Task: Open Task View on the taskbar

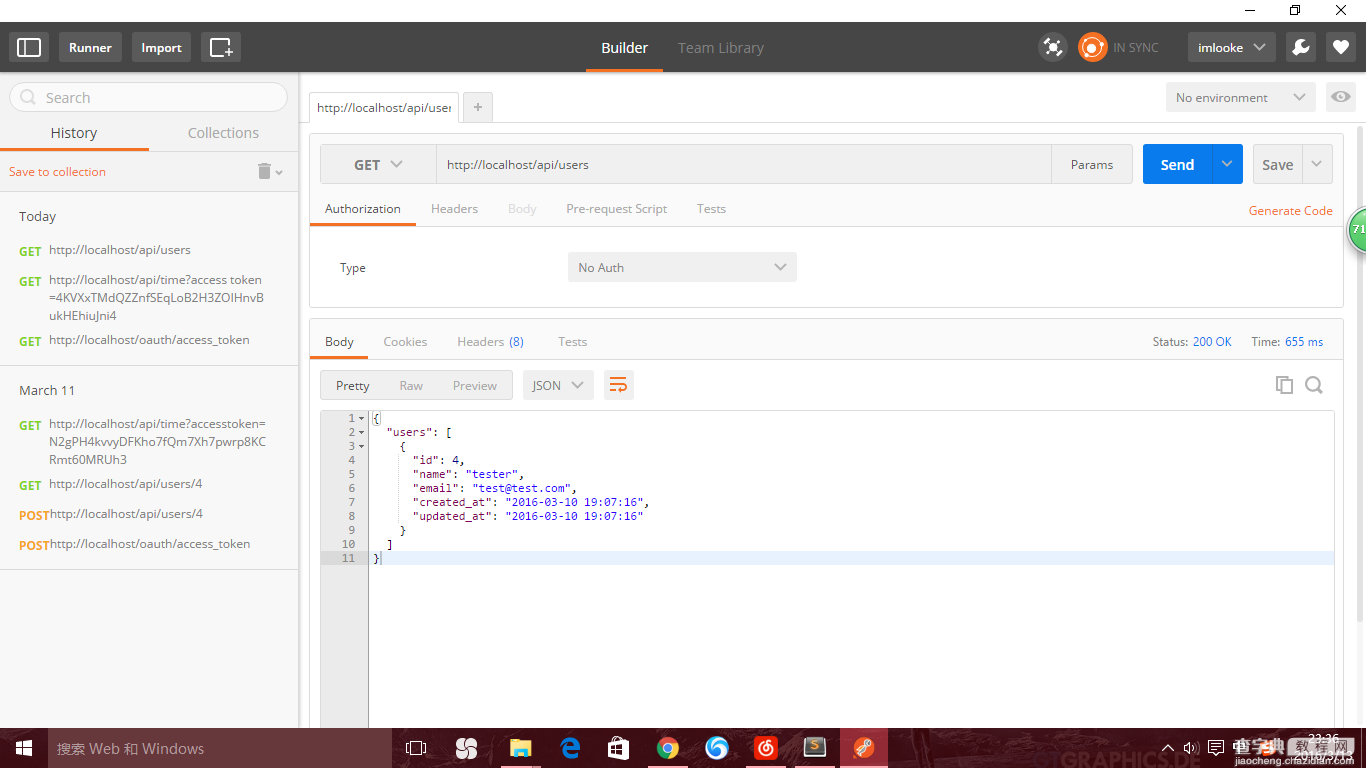Action: pos(416,748)
